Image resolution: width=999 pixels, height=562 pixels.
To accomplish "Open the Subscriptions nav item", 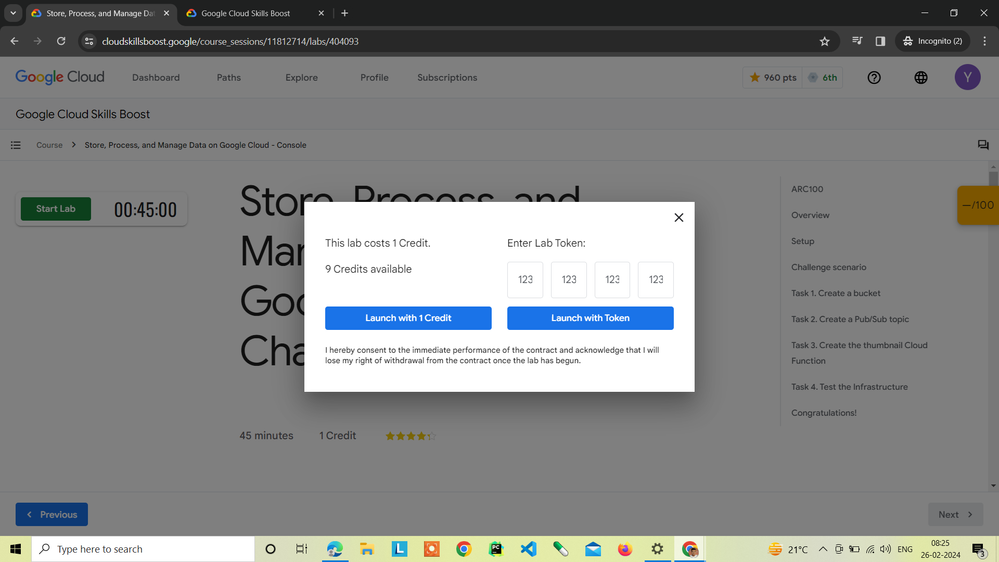I will coord(447,78).
